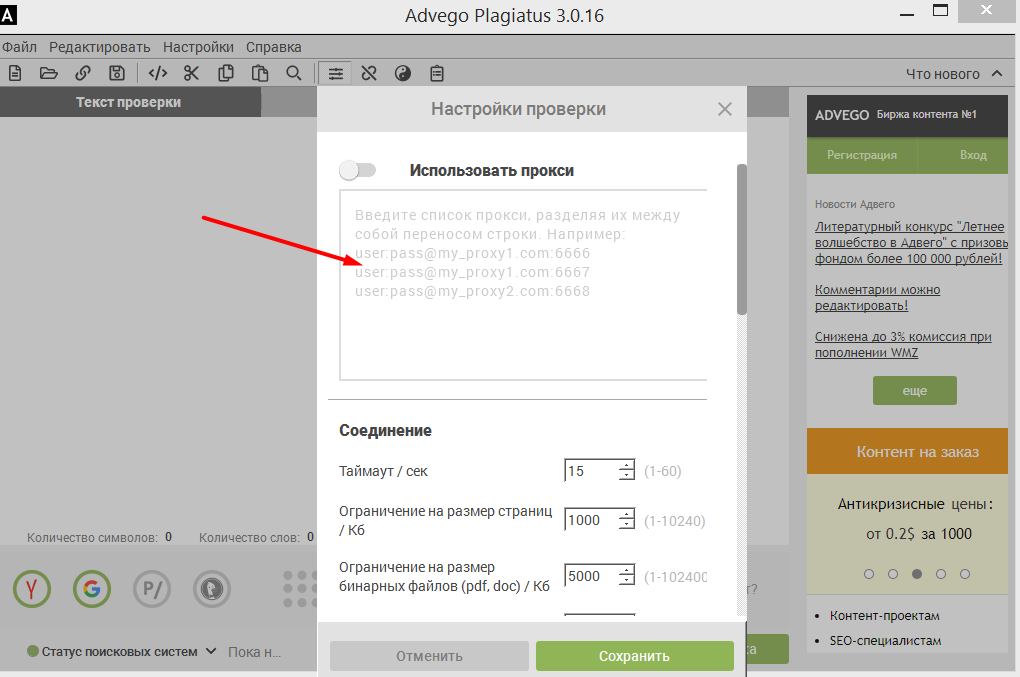The height and width of the screenshot is (677, 1020).
Task: Open the Редактировать menu
Action: click(x=100, y=47)
